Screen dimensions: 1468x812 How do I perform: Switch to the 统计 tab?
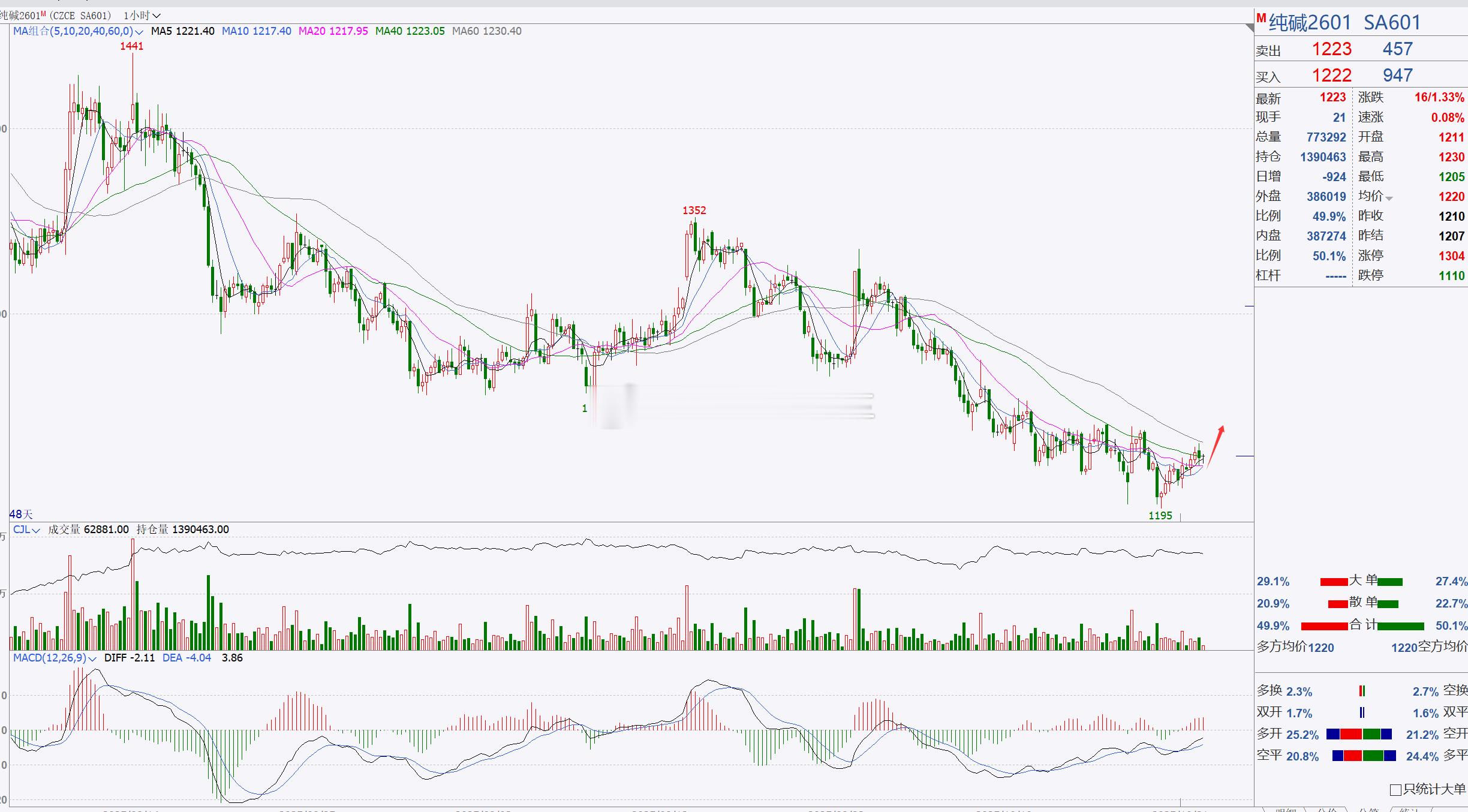(x=1409, y=810)
